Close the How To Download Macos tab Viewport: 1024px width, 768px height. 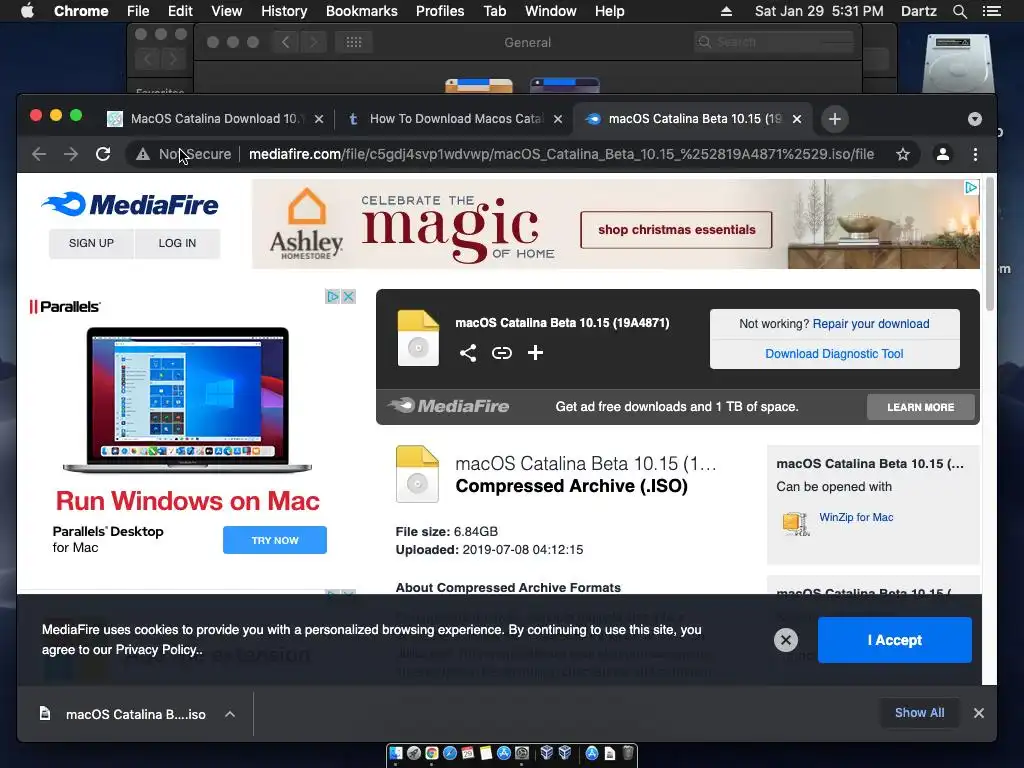558,119
